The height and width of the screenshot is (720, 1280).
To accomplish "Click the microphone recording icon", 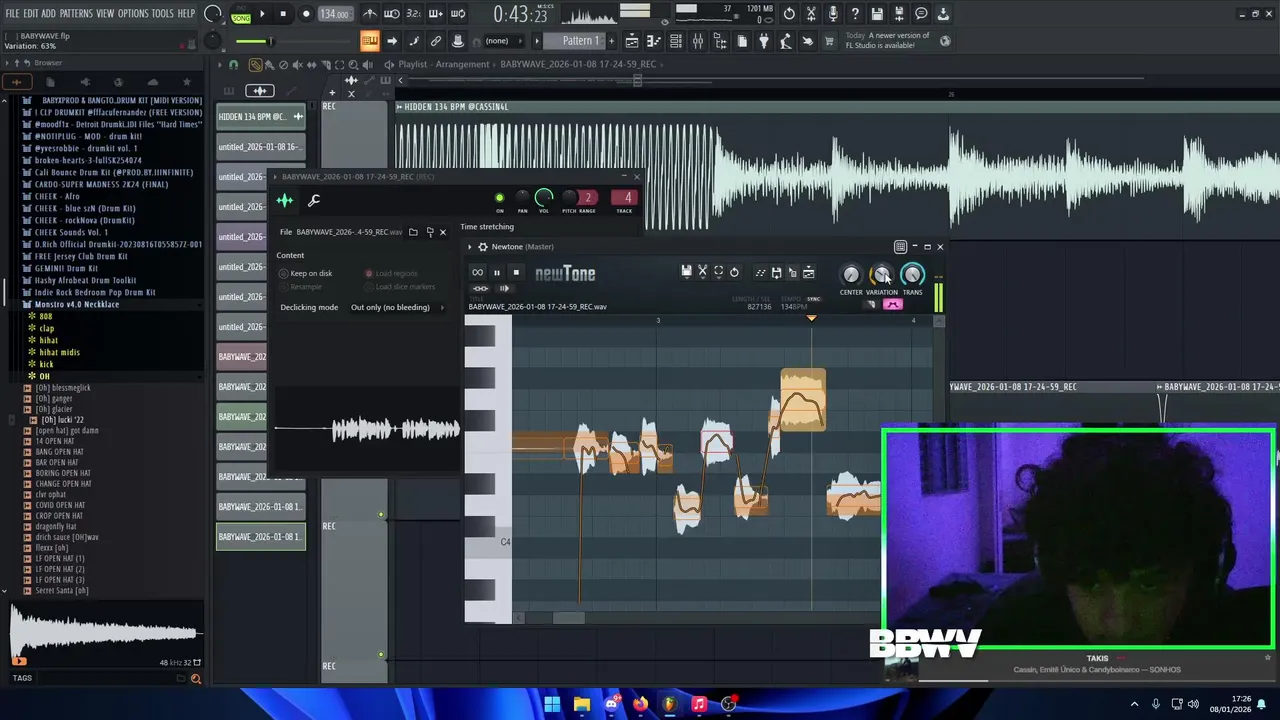I will point(833,14).
